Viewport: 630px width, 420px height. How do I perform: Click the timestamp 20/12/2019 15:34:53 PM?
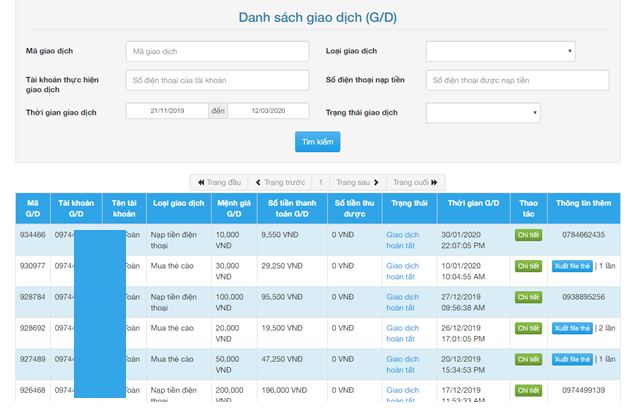pyautogui.click(x=463, y=365)
